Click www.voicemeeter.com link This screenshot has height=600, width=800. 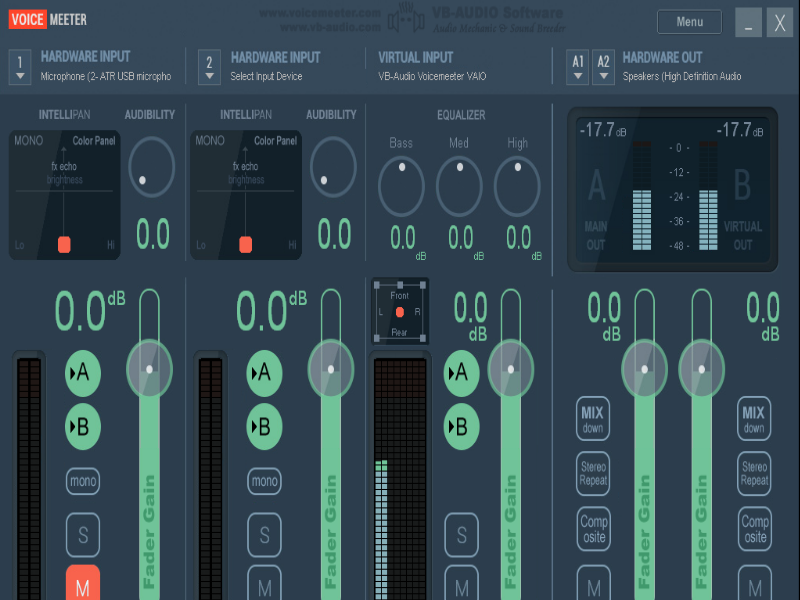(320, 13)
